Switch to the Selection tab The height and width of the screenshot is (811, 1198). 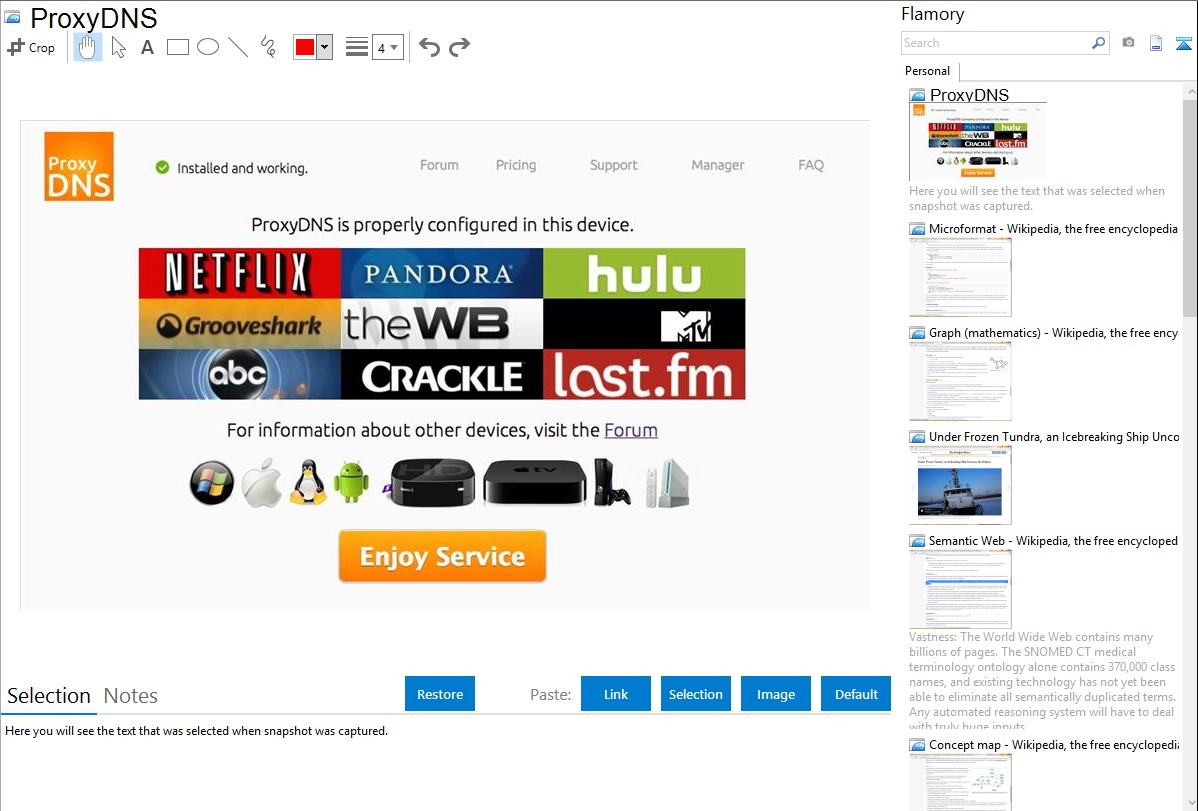point(49,696)
